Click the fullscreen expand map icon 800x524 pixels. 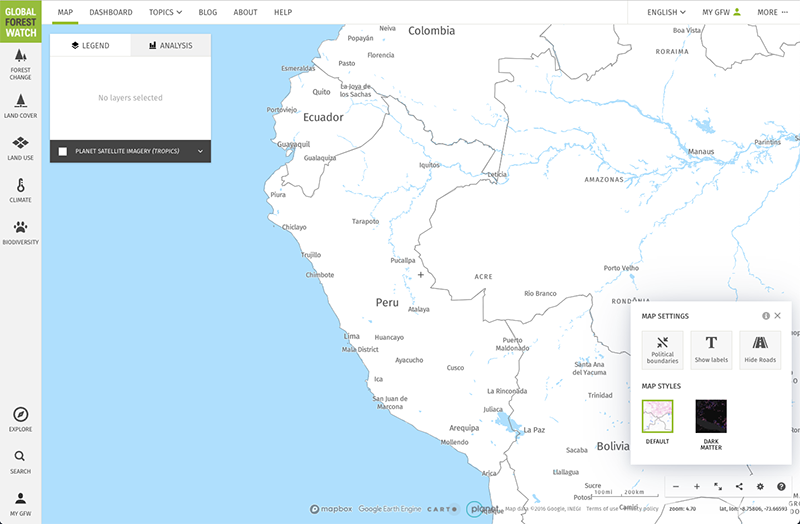coord(718,487)
